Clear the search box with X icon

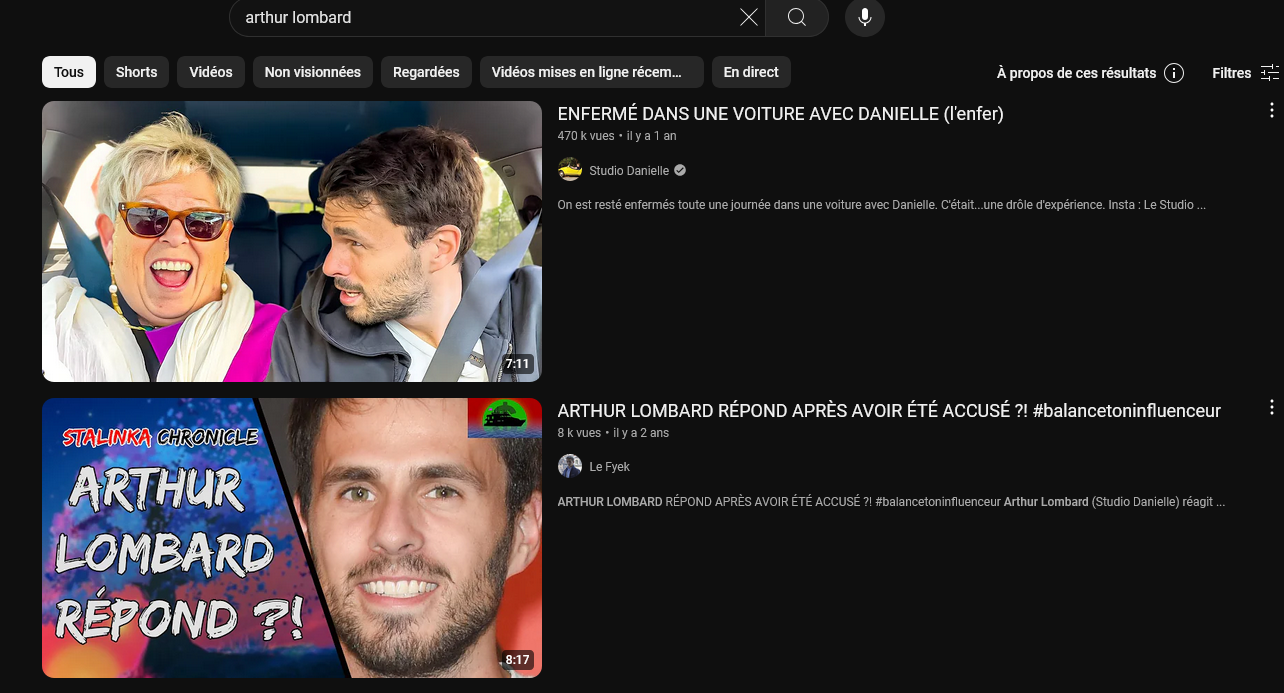[748, 17]
